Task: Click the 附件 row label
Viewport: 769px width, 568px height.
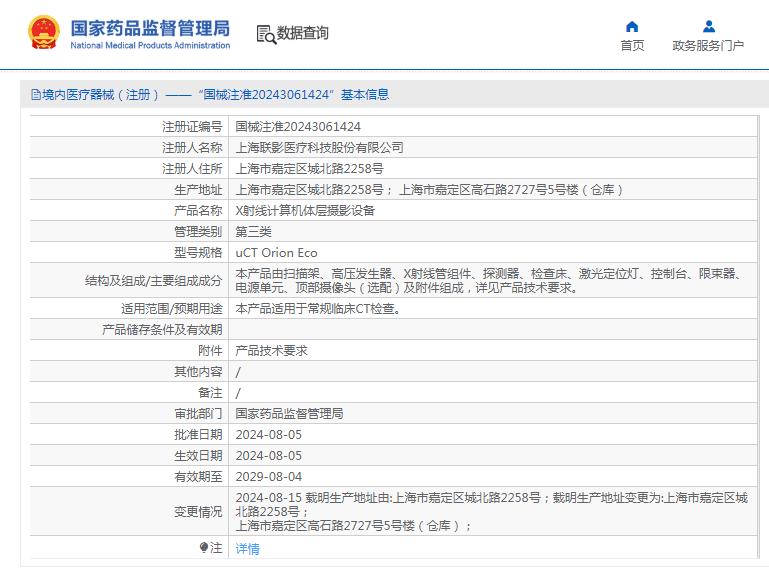Action: point(210,351)
